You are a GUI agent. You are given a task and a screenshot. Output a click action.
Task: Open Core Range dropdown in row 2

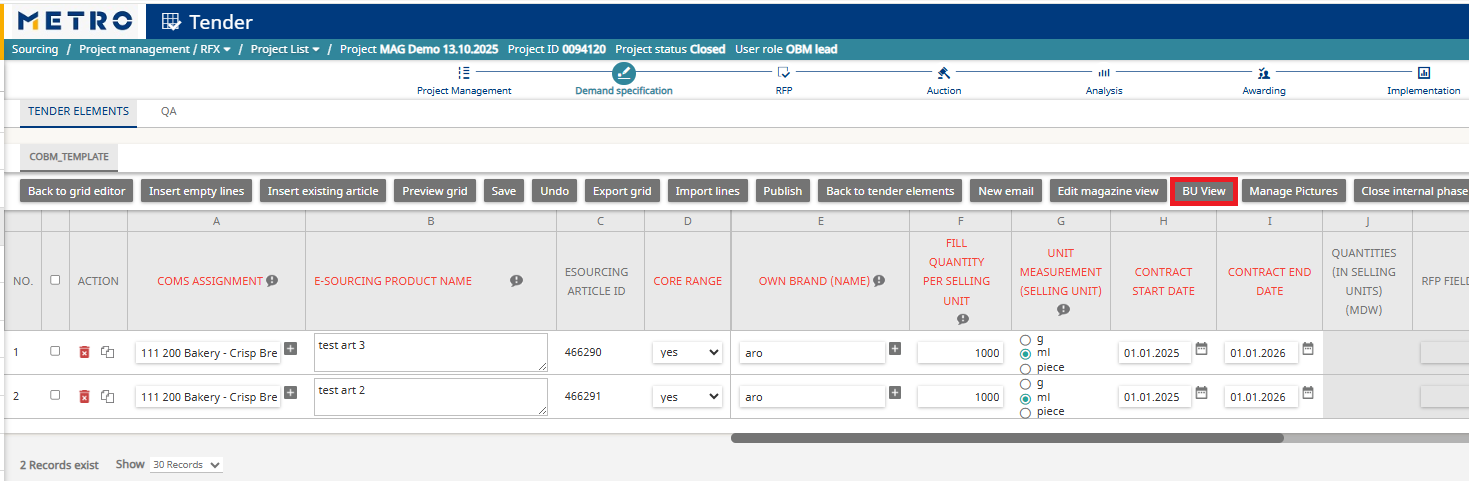pos(687,397)
